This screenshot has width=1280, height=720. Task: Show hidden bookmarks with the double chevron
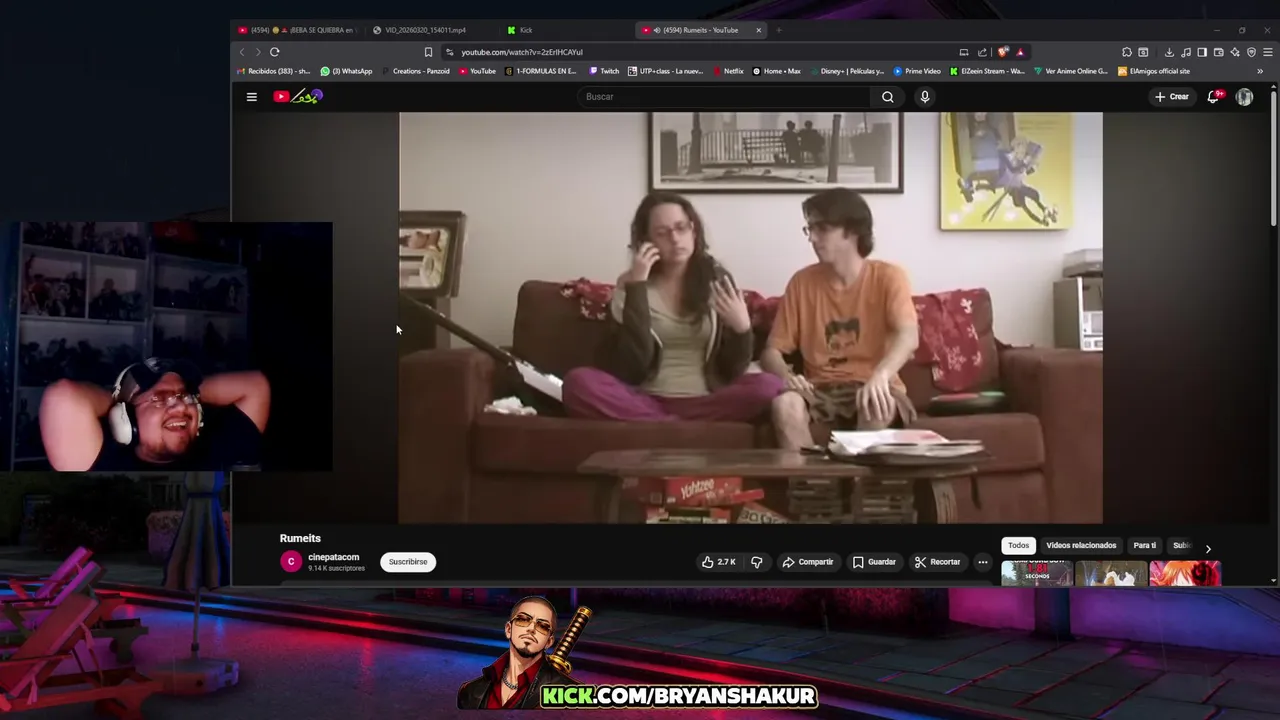coord(1260,71)
